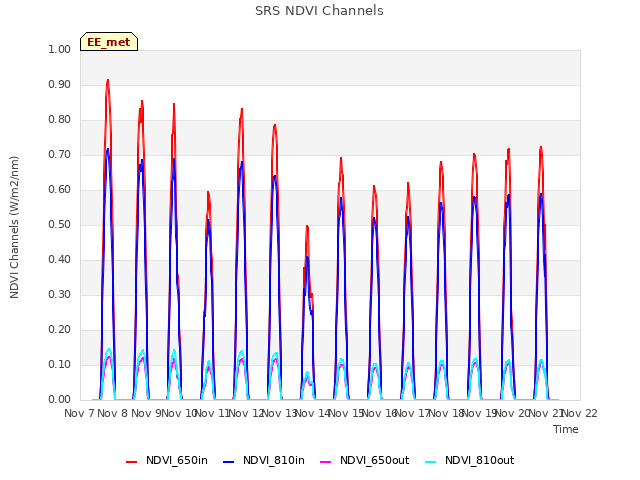Screen dimensions: 640x480
Task: Click the tallest red peak on Nov 7
Action: [x=108, y=81]
